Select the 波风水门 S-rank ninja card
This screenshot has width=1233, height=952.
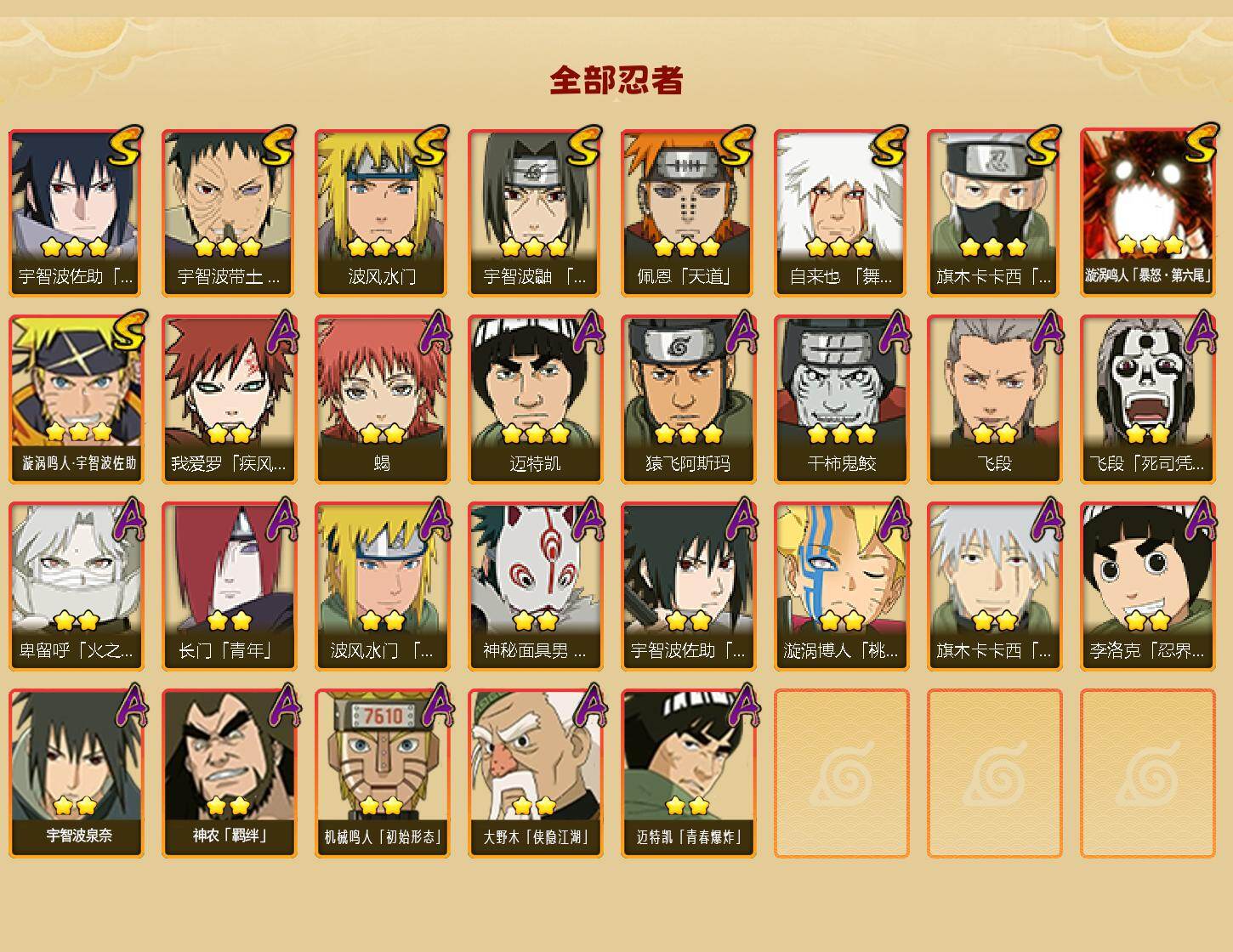tap(382, 212)
